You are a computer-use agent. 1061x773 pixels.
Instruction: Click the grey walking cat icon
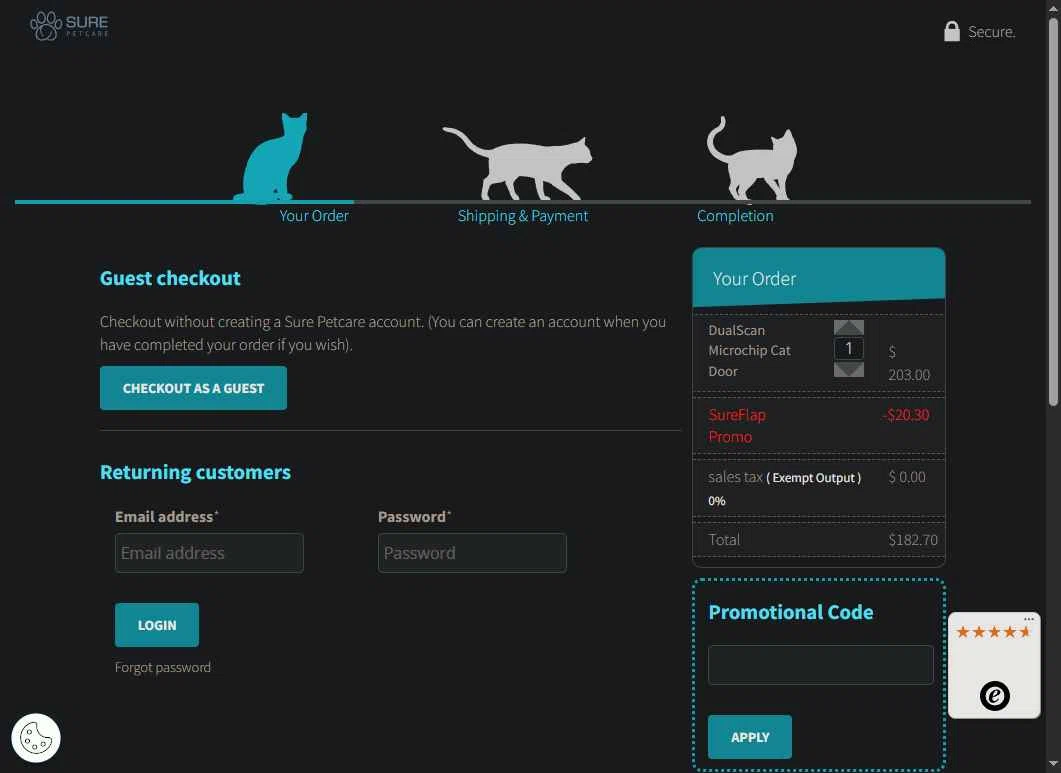(x=518, y=163)
